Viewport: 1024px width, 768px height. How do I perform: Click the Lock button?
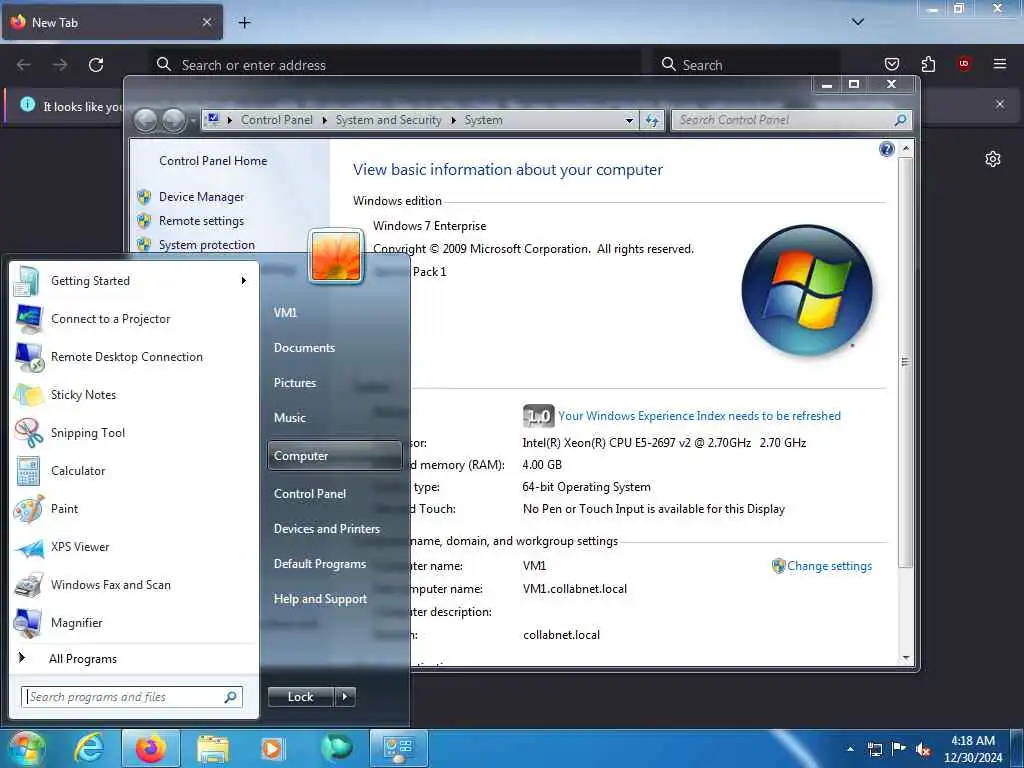tap(300, 697)
